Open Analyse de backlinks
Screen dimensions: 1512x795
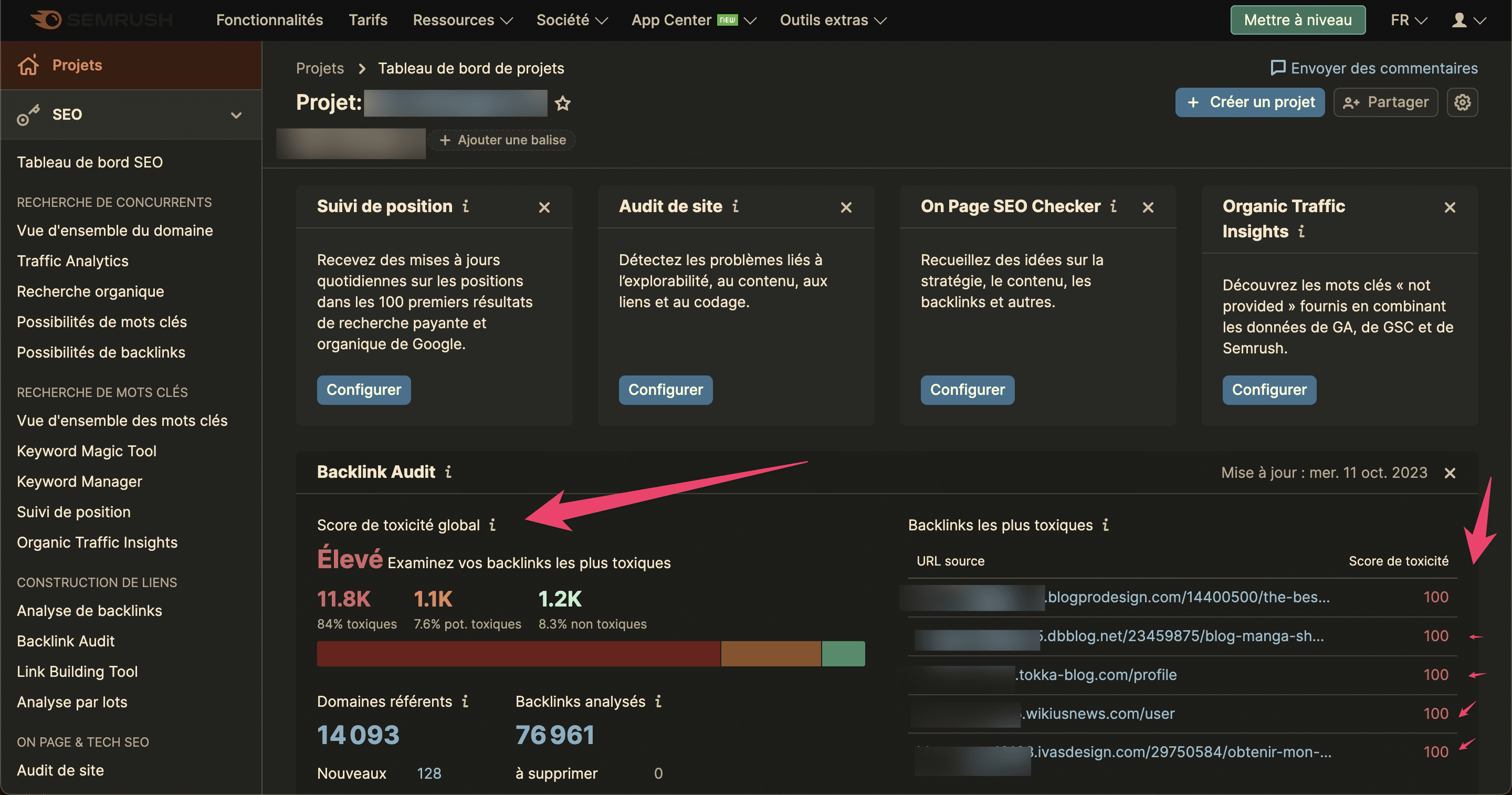coord(89,611)
